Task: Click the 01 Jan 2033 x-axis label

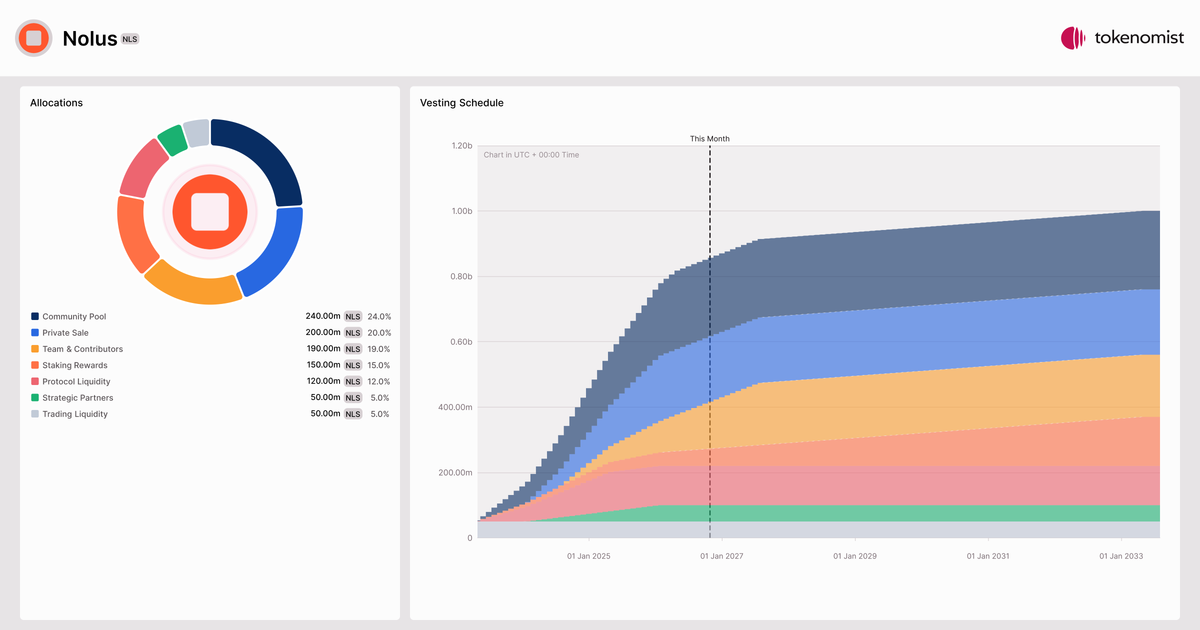Action: point(1122,555)
